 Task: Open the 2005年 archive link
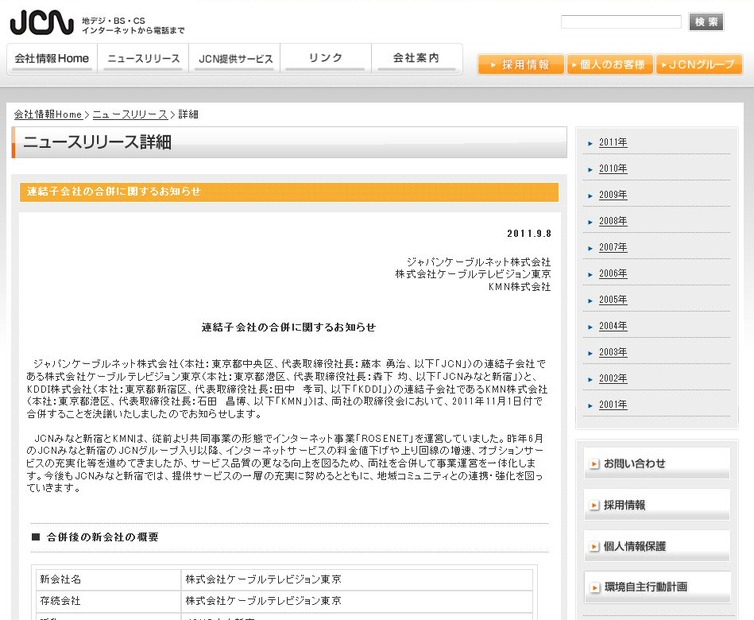pos(613,300)
